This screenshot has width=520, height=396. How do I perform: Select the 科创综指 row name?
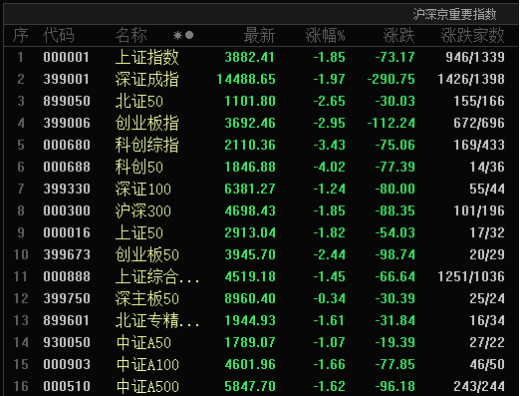tap(147, 145)
